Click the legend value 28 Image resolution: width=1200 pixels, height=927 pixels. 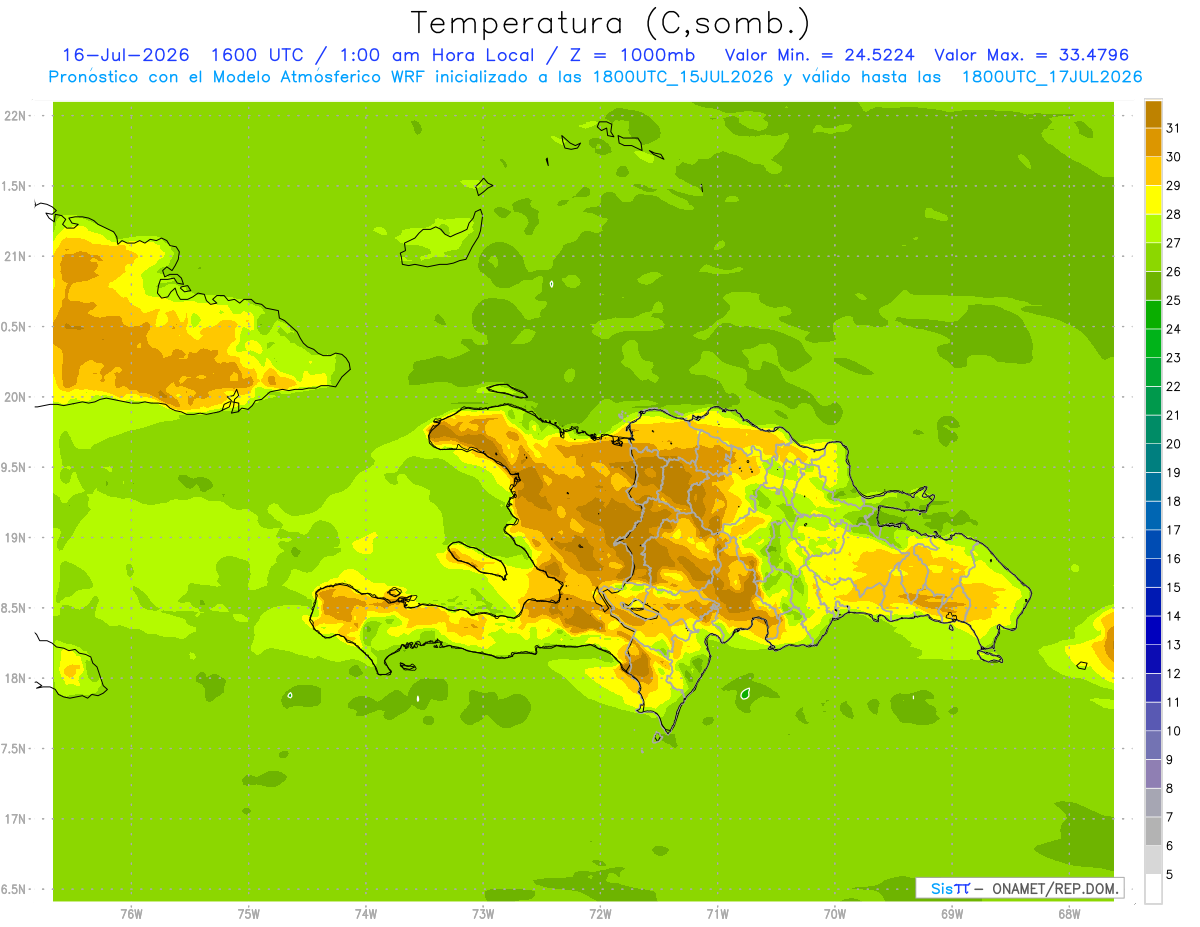pyautogui.click(x=1174, y=214)
